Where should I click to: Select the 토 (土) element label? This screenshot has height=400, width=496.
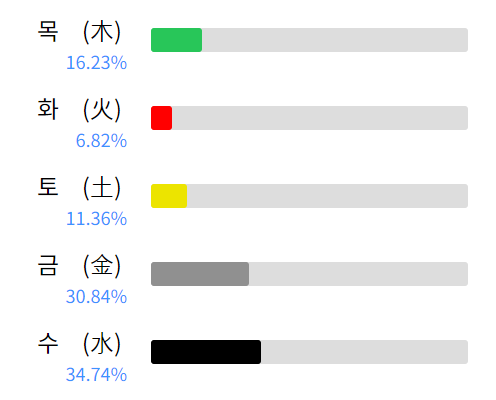pyautogui.click(x=79, y=188)
